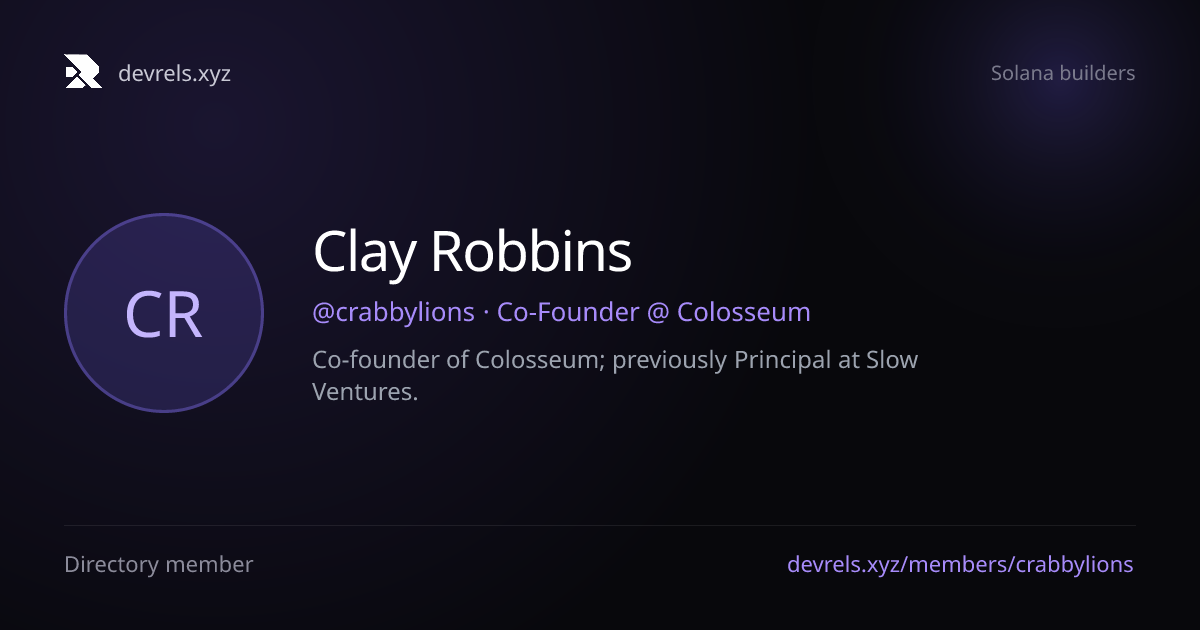
Task: Select the Directory member label
Action: coord(159,564)
